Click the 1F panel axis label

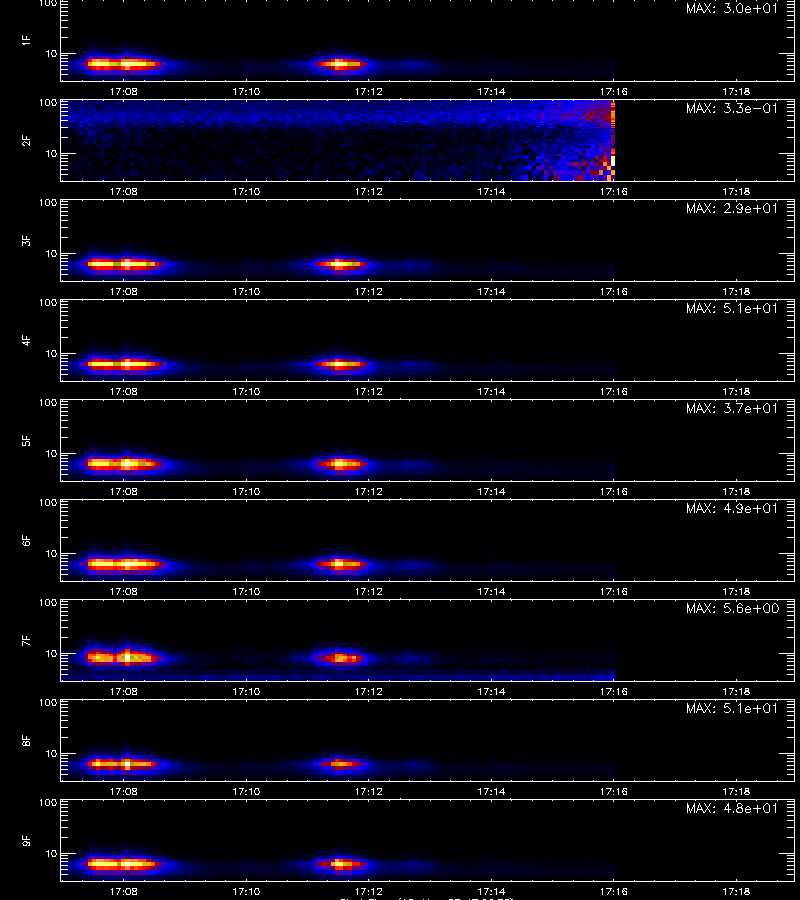pyautogui.click(x=26, y=41)
